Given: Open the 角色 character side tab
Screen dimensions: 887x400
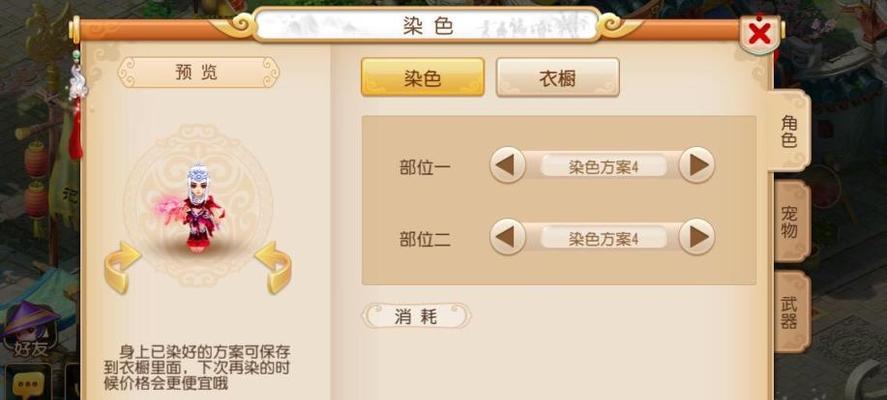Looking at the screenshot, I should pyautogui.click(x=789, y=131).
